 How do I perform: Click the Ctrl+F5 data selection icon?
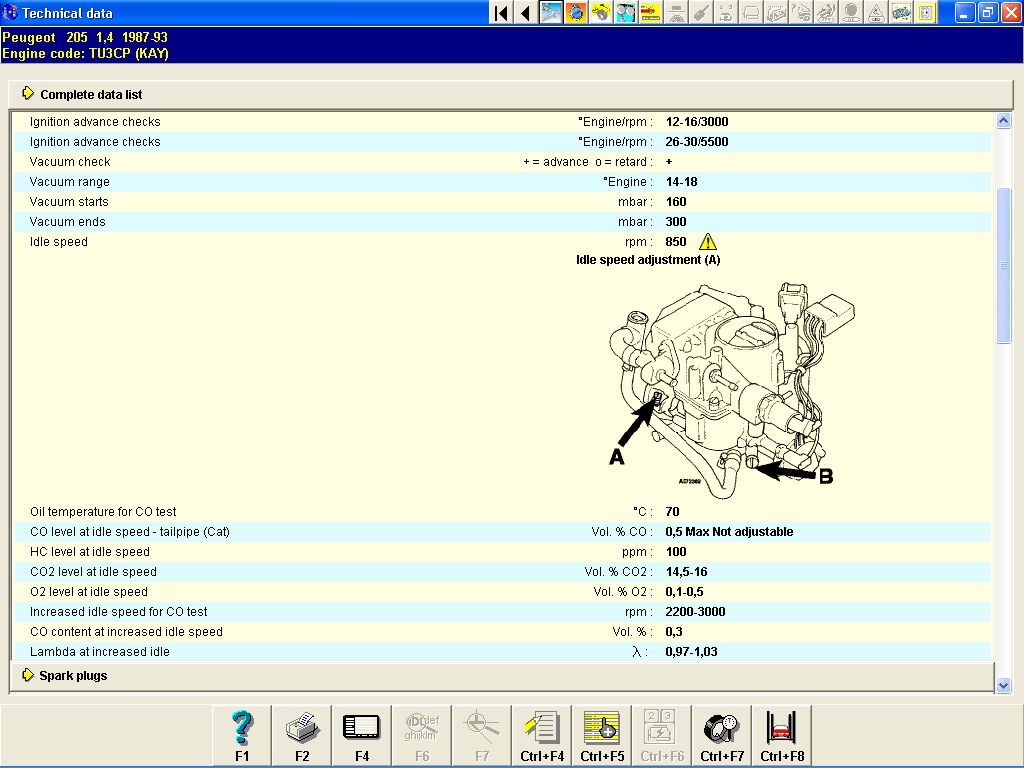click(602, 735)
